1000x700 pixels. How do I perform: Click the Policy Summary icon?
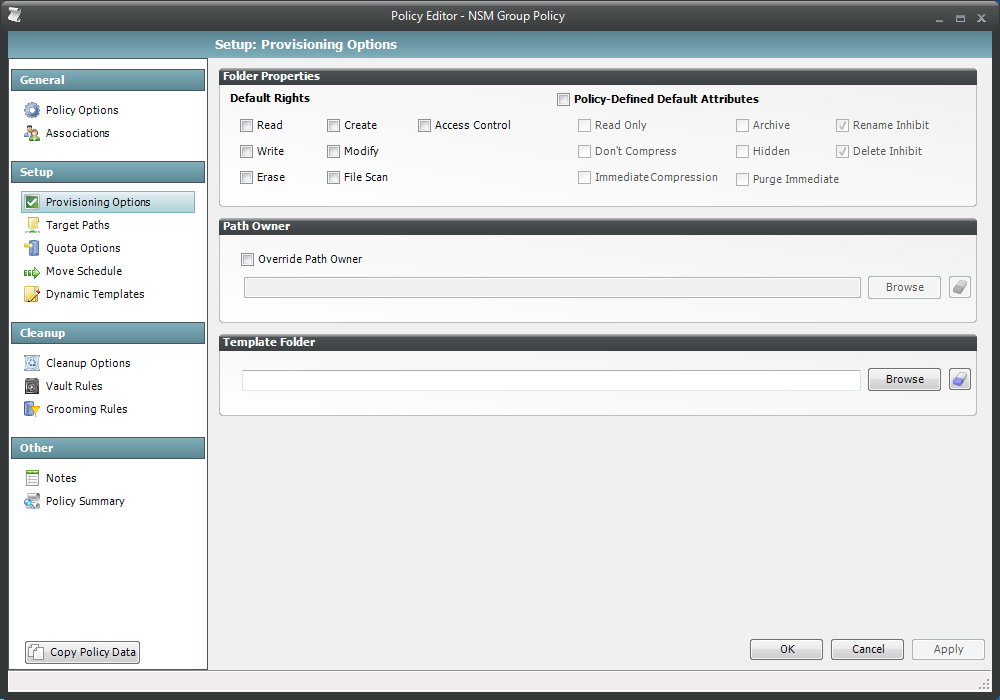click(x=32, y=501)
